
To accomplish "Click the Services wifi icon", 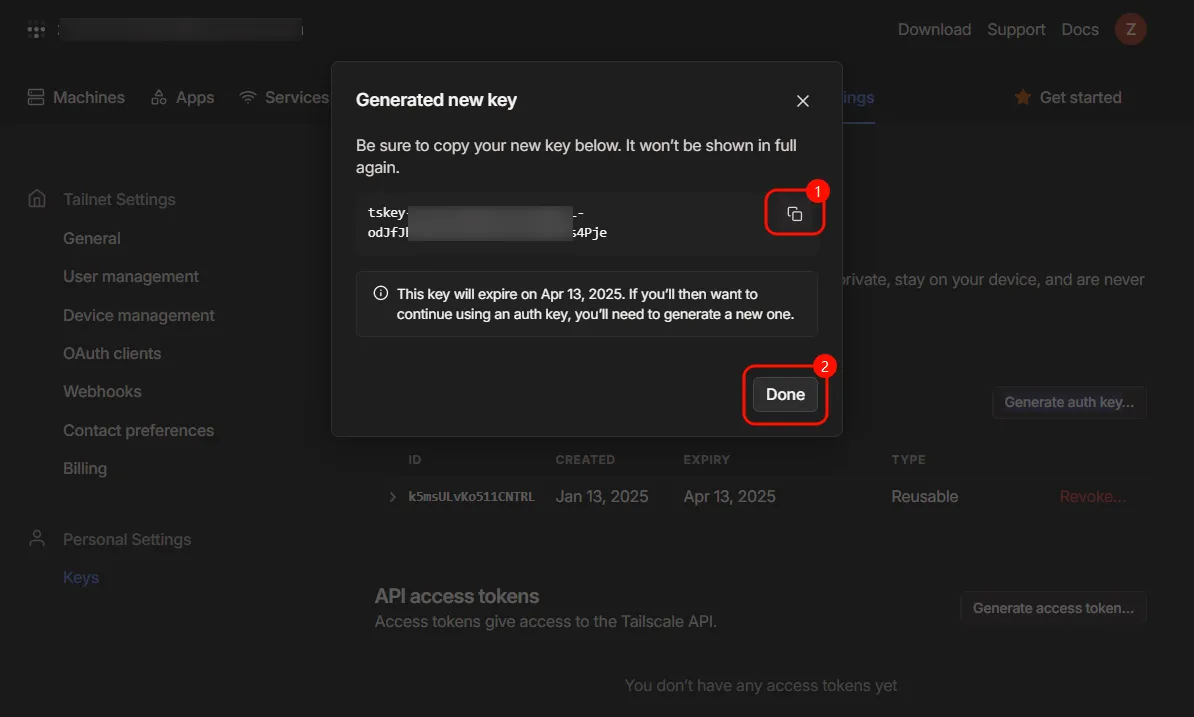I will [248, 97].
